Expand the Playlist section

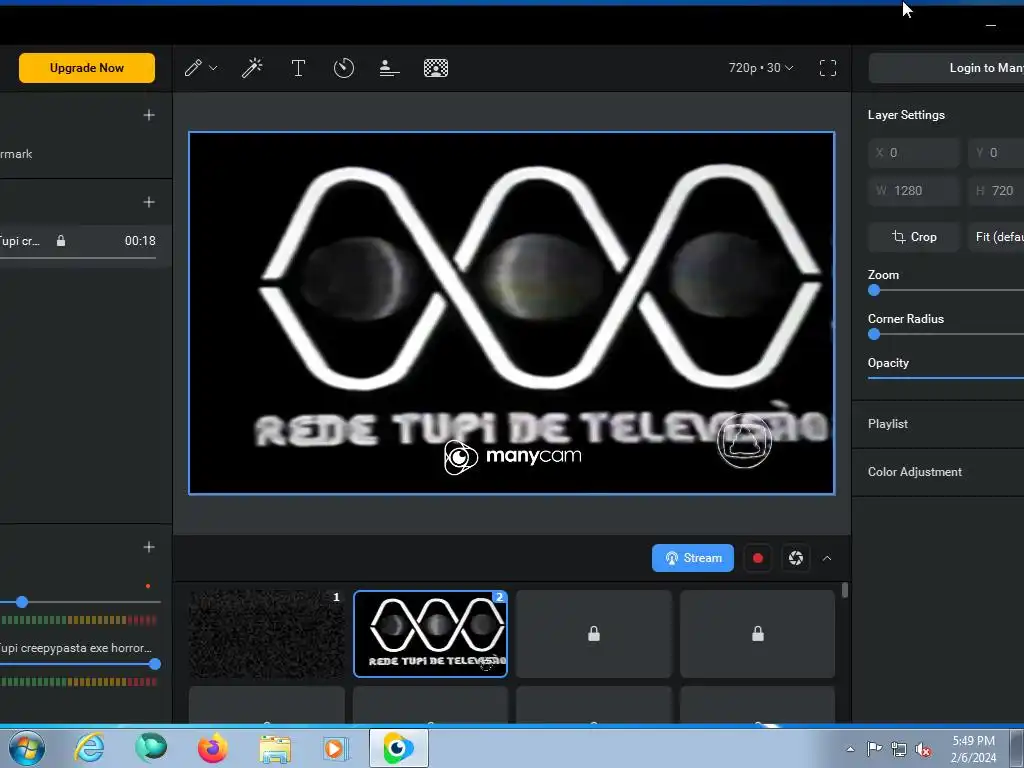click(938, 424)
